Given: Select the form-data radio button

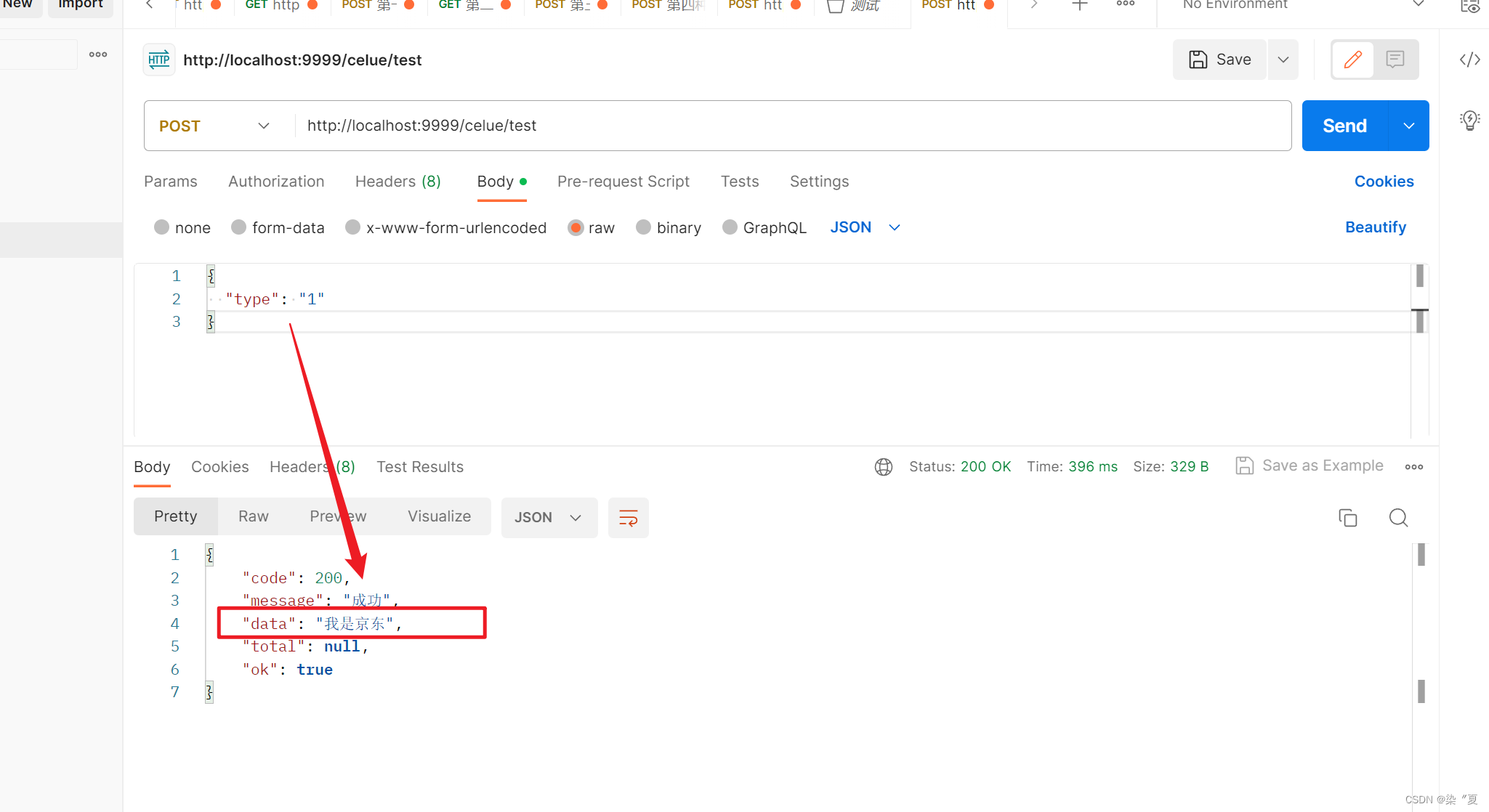Looking at the screenshot, I should 238,227.
